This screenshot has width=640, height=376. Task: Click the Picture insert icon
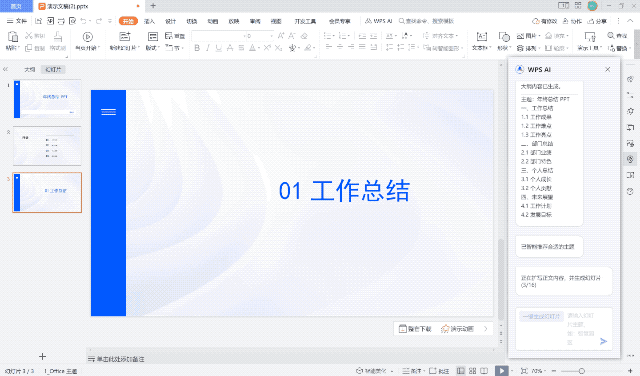[x=520, y=36]
